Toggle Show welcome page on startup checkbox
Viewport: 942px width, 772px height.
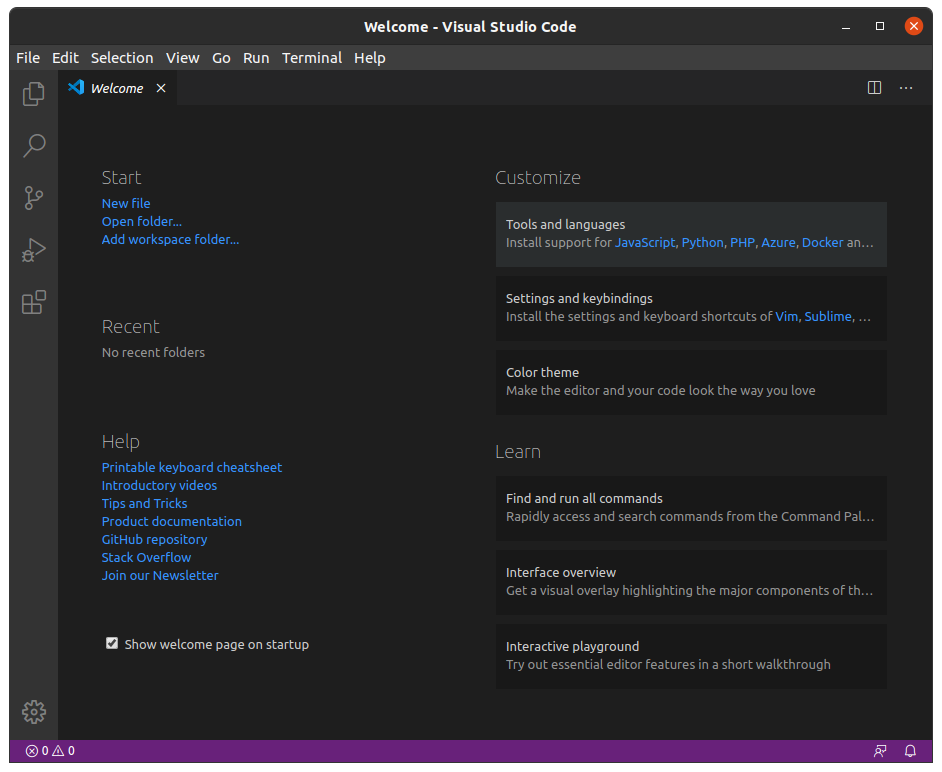(112, 643)
